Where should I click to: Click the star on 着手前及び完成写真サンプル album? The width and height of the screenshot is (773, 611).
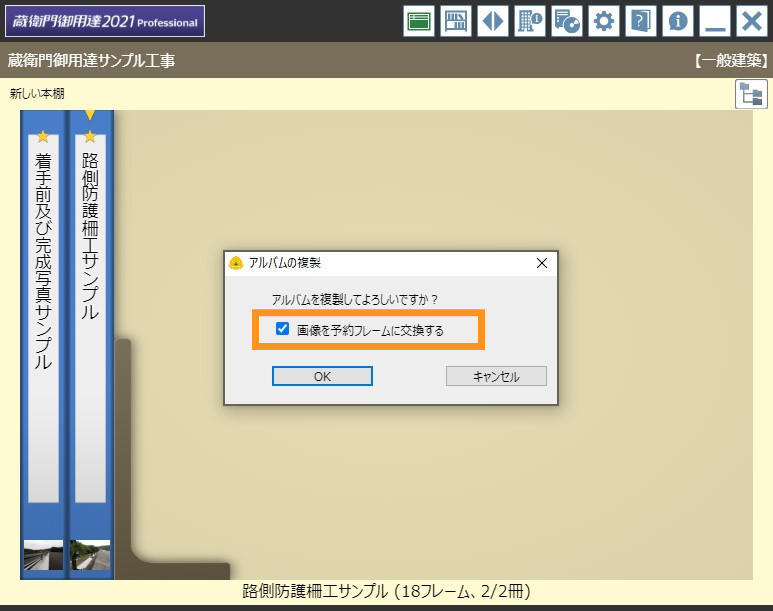pos(43,137)
